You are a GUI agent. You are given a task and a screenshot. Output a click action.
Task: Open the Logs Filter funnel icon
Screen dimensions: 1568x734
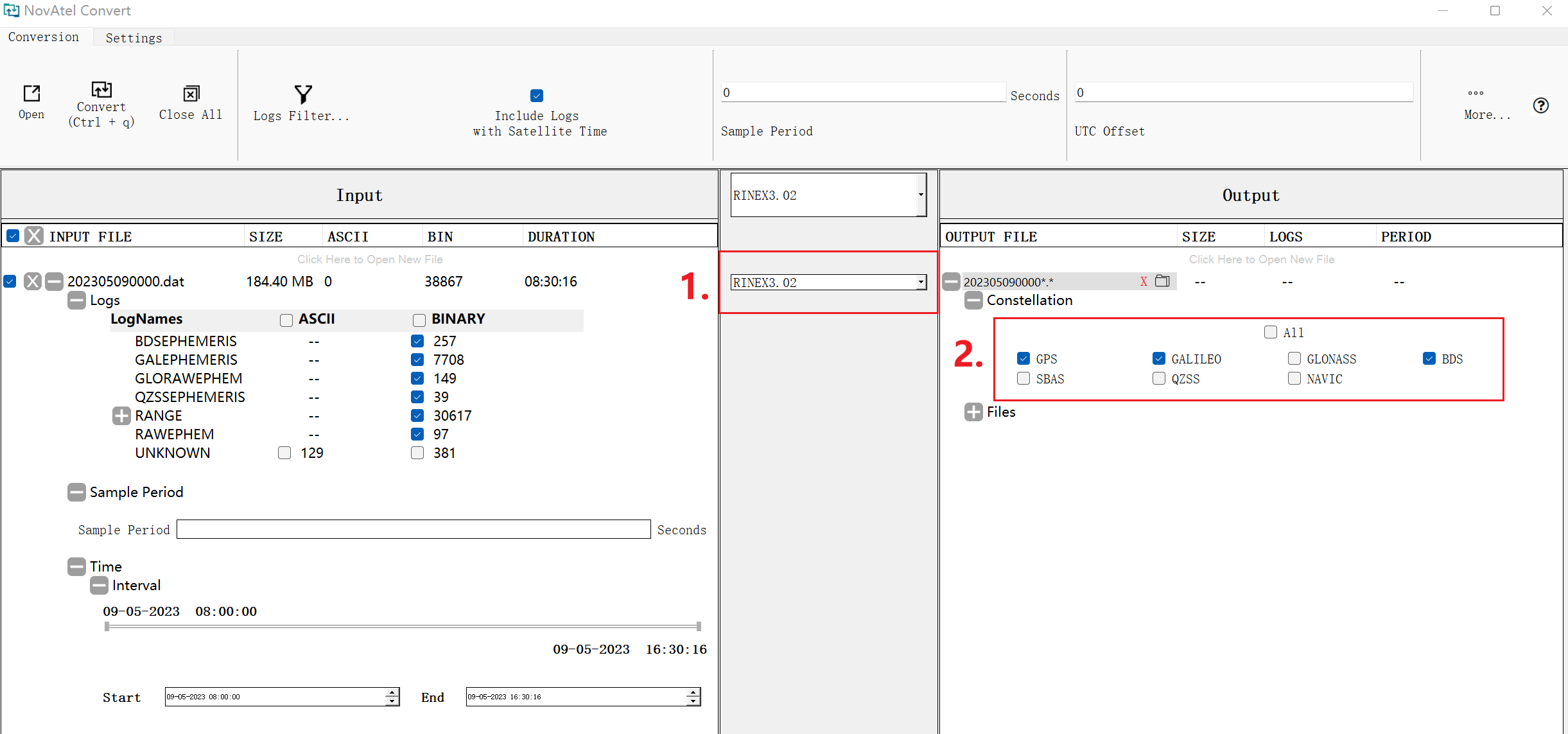[302, 94]
